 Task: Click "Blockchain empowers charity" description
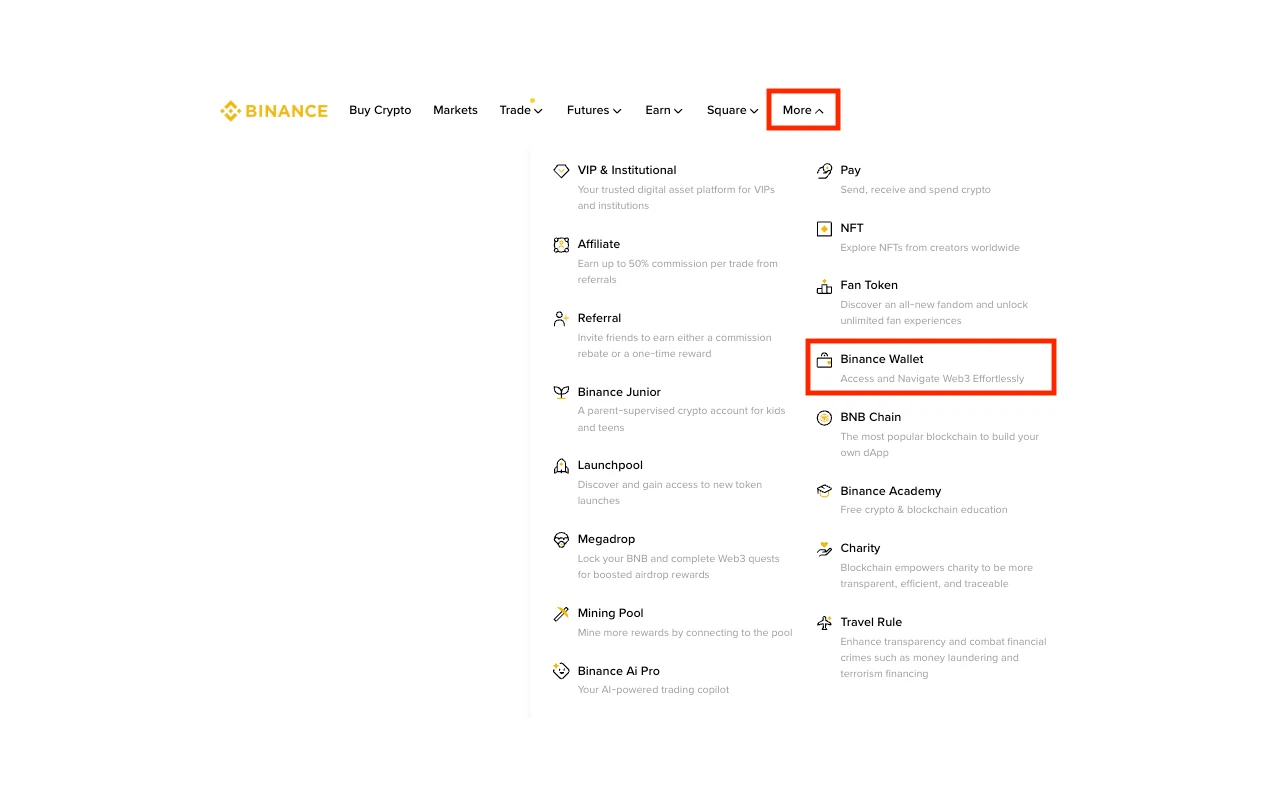click(x=937, y=576)
